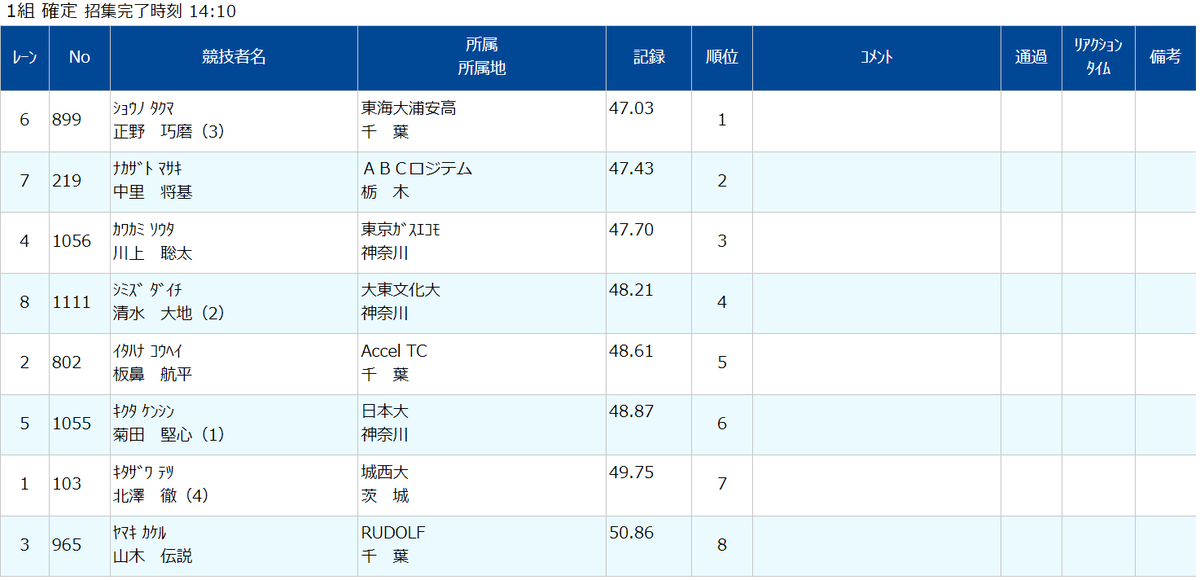Click affiliation RUDOLF
This screenshot has height=580, width=1200.
393,533
